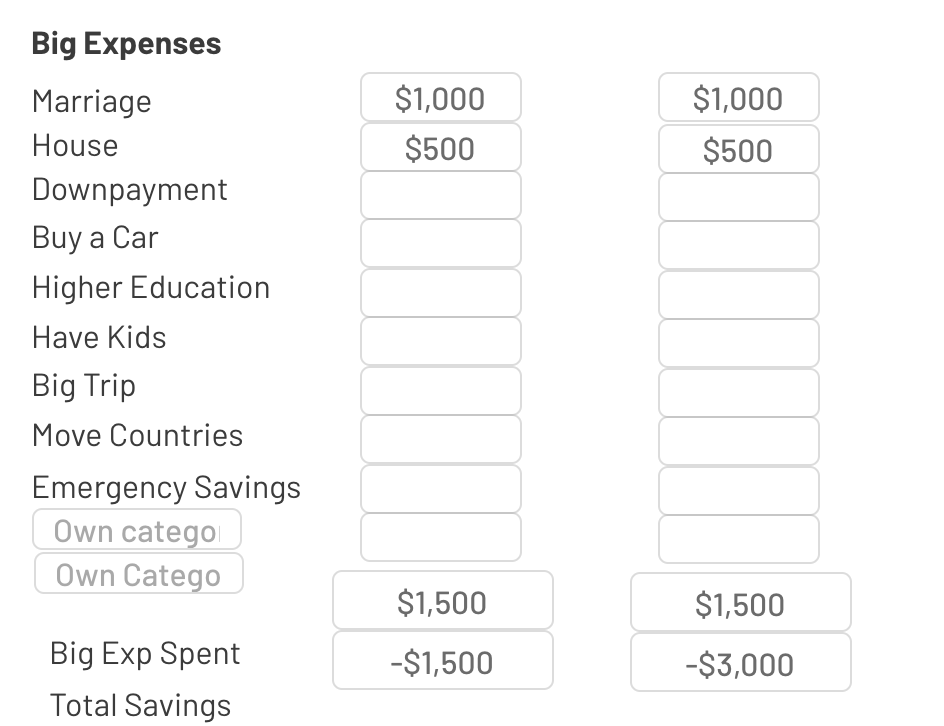944x726 pixels.
Task: Click the first column Marriage amount field
Action: coord(441,98)
